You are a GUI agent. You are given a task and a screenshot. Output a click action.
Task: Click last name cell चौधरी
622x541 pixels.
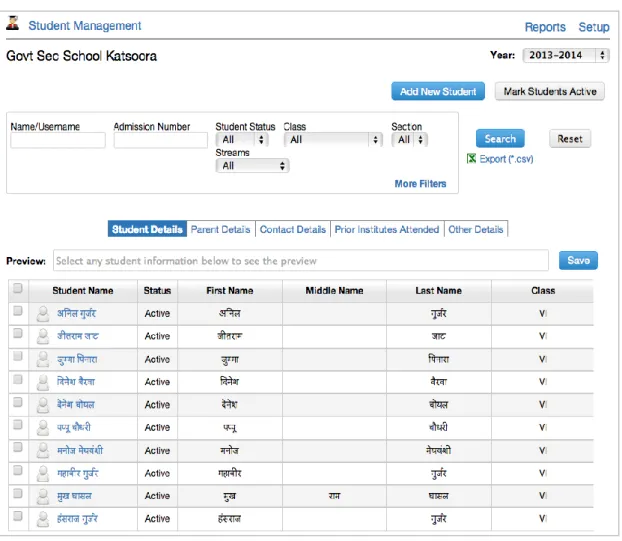[x=438, y=428]
